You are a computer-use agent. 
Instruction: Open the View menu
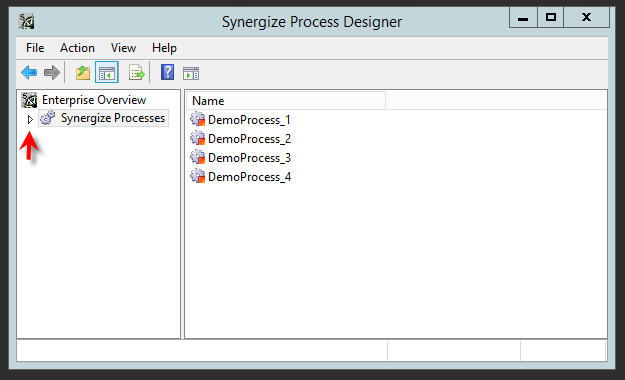(124, 48)
